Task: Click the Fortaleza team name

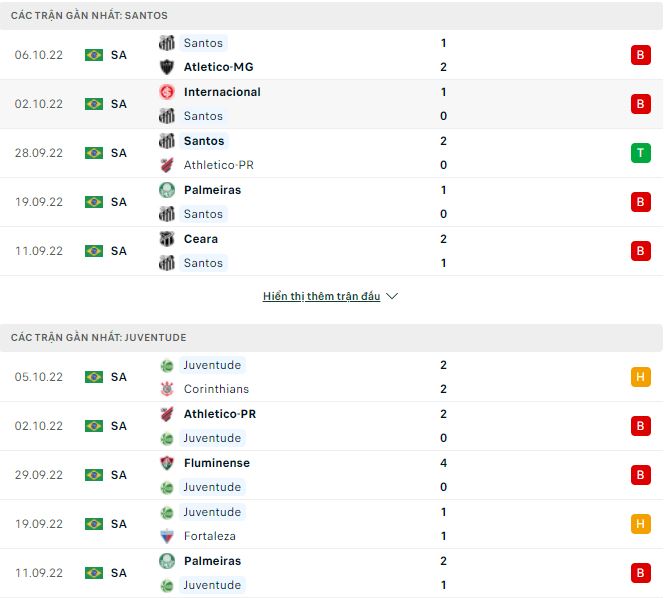Action: click(x=210, y=536)
